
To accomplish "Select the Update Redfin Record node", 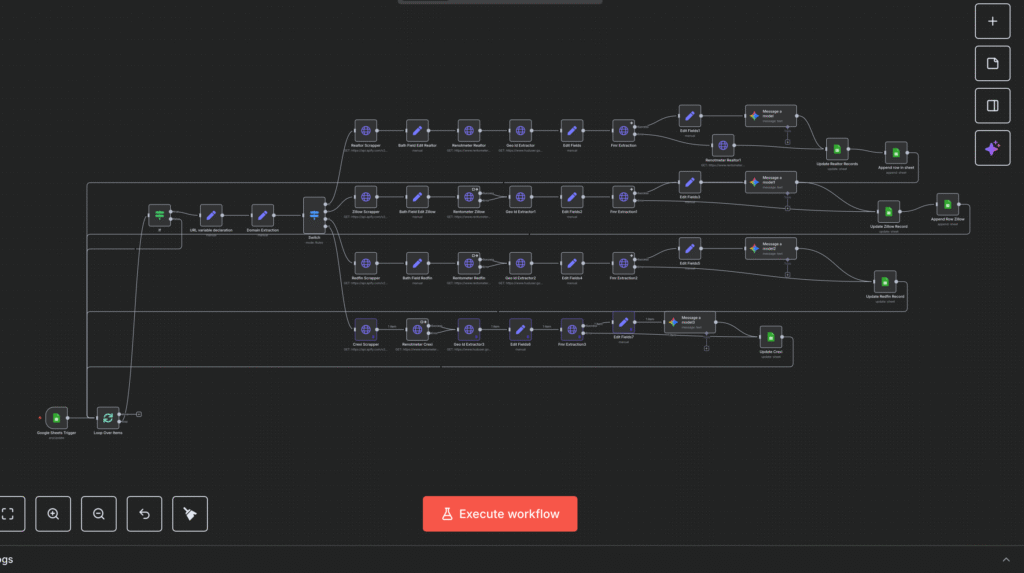I will 885,282.
